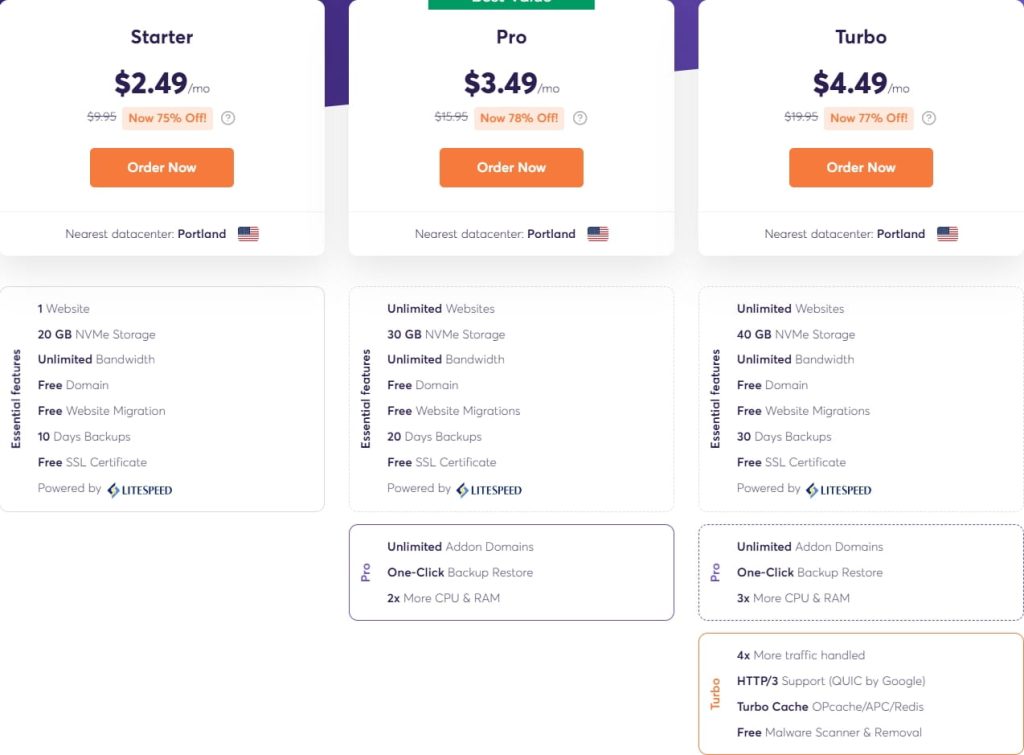
Task: Click the LiteSpeed logo in Turbo features
Action: pyautogui.click(x=838, y=490)
